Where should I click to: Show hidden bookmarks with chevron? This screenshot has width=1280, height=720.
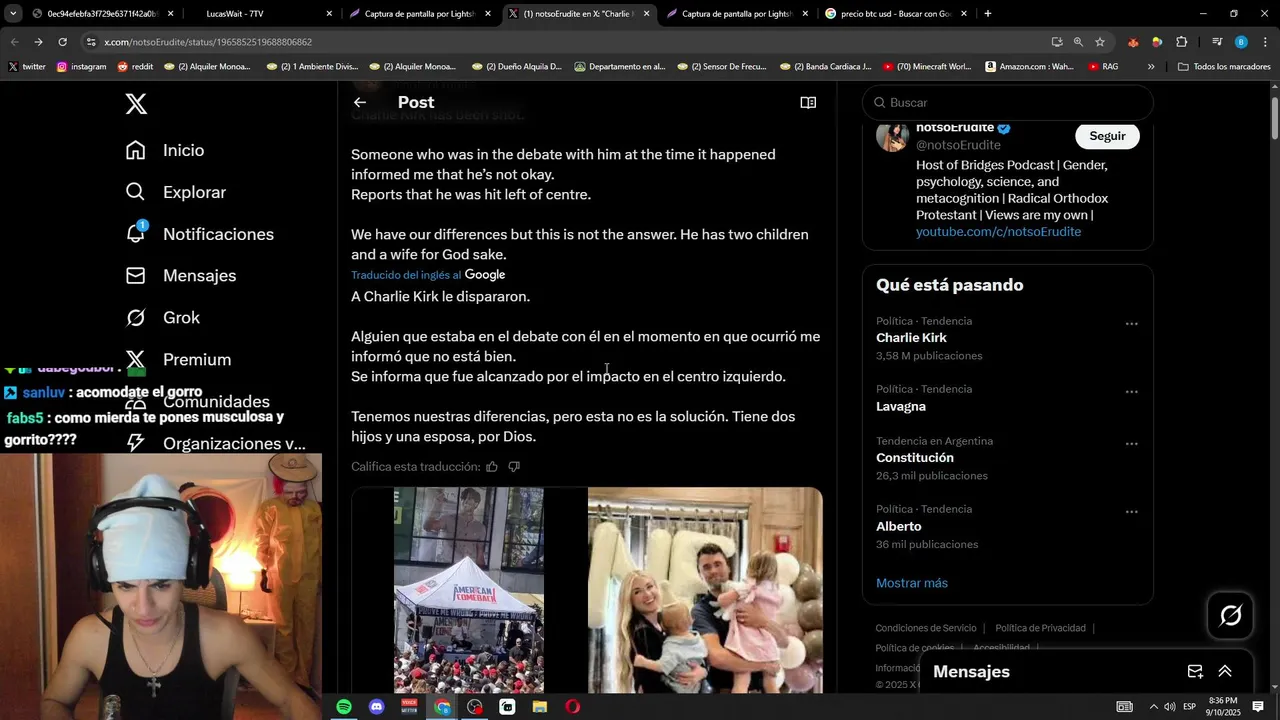click(1151, 67)
